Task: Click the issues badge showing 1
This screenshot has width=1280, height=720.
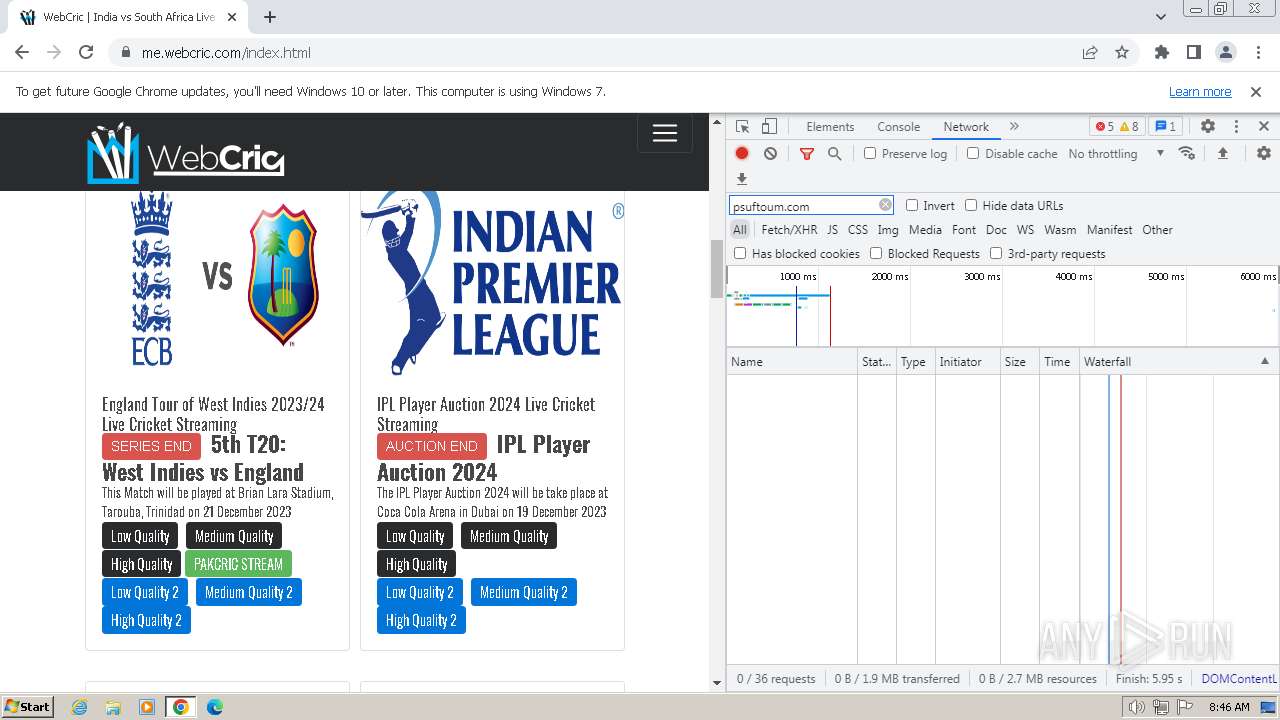Action: (1165, 127)
